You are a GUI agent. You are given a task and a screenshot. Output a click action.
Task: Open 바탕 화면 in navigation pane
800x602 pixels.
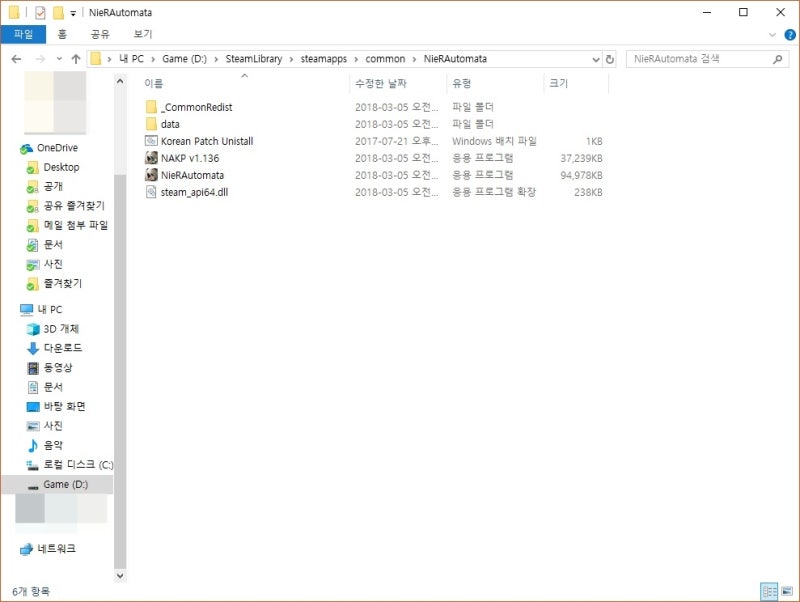coord(64,407)
